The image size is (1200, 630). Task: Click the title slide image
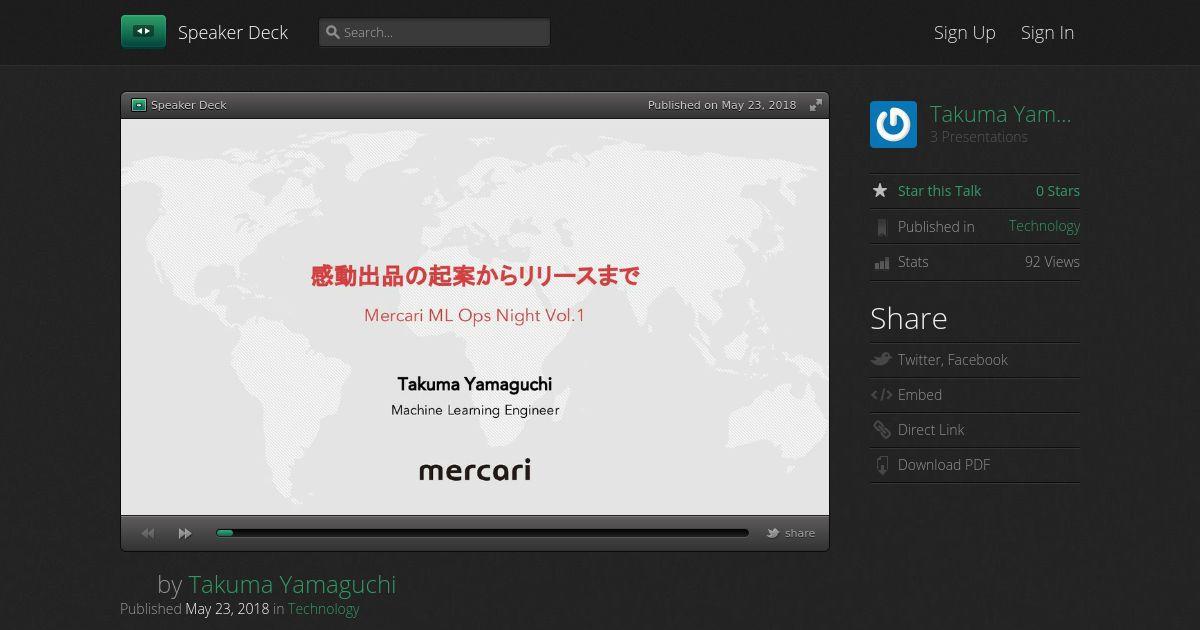[475, 317]
